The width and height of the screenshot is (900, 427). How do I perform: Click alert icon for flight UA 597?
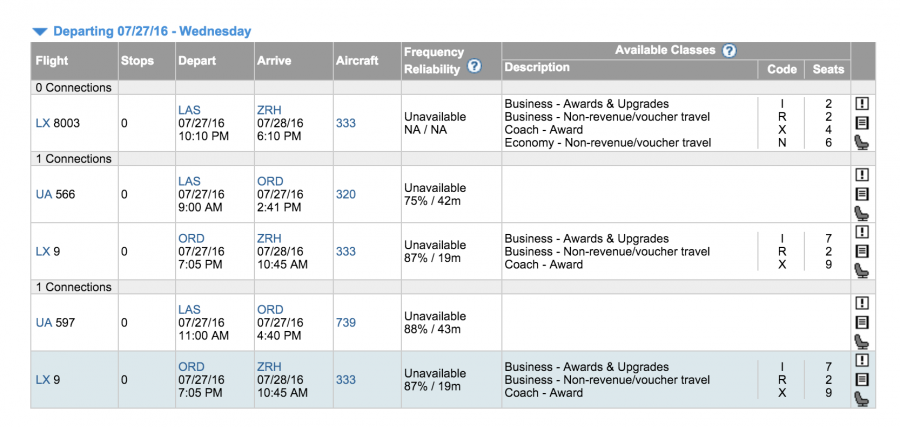861,303
